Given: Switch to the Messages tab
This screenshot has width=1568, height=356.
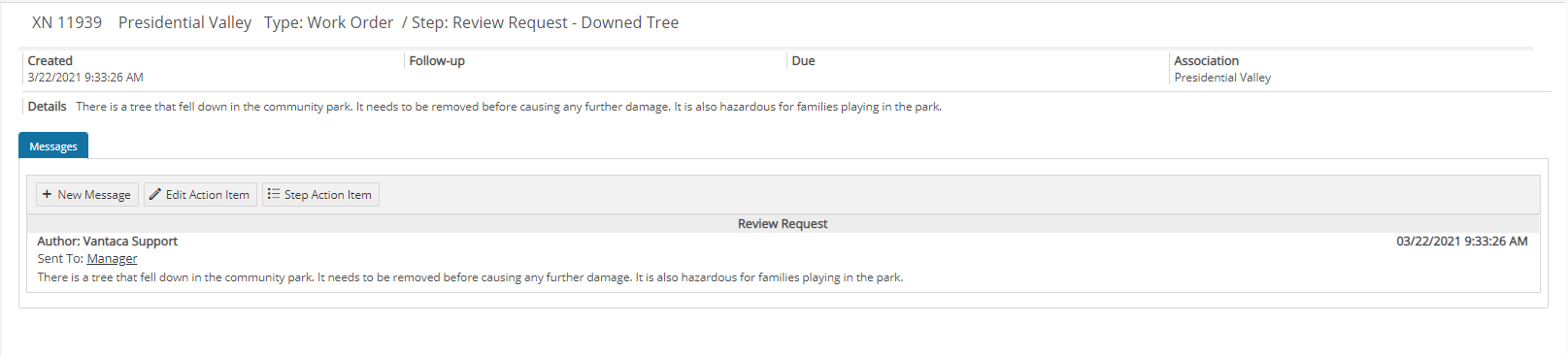Looking at the screenshot, I should tap(53, 146).
